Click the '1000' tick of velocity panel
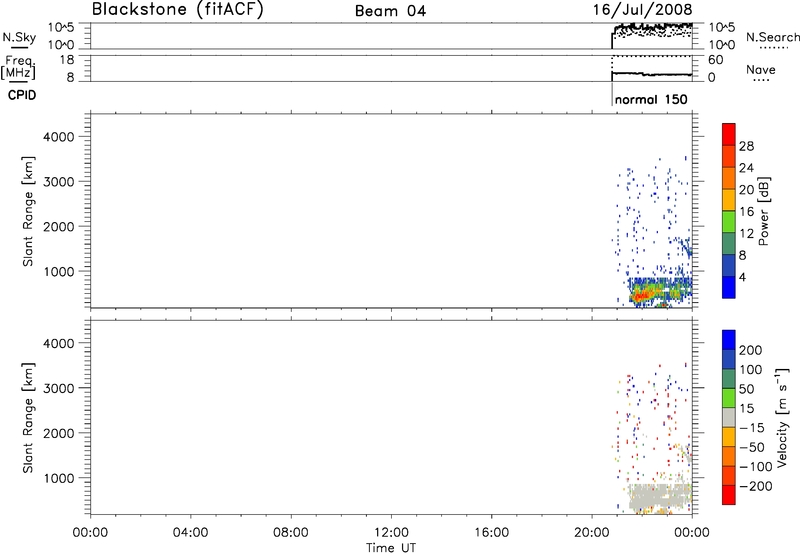Viewport: 800px width, 554px height. 59,478
